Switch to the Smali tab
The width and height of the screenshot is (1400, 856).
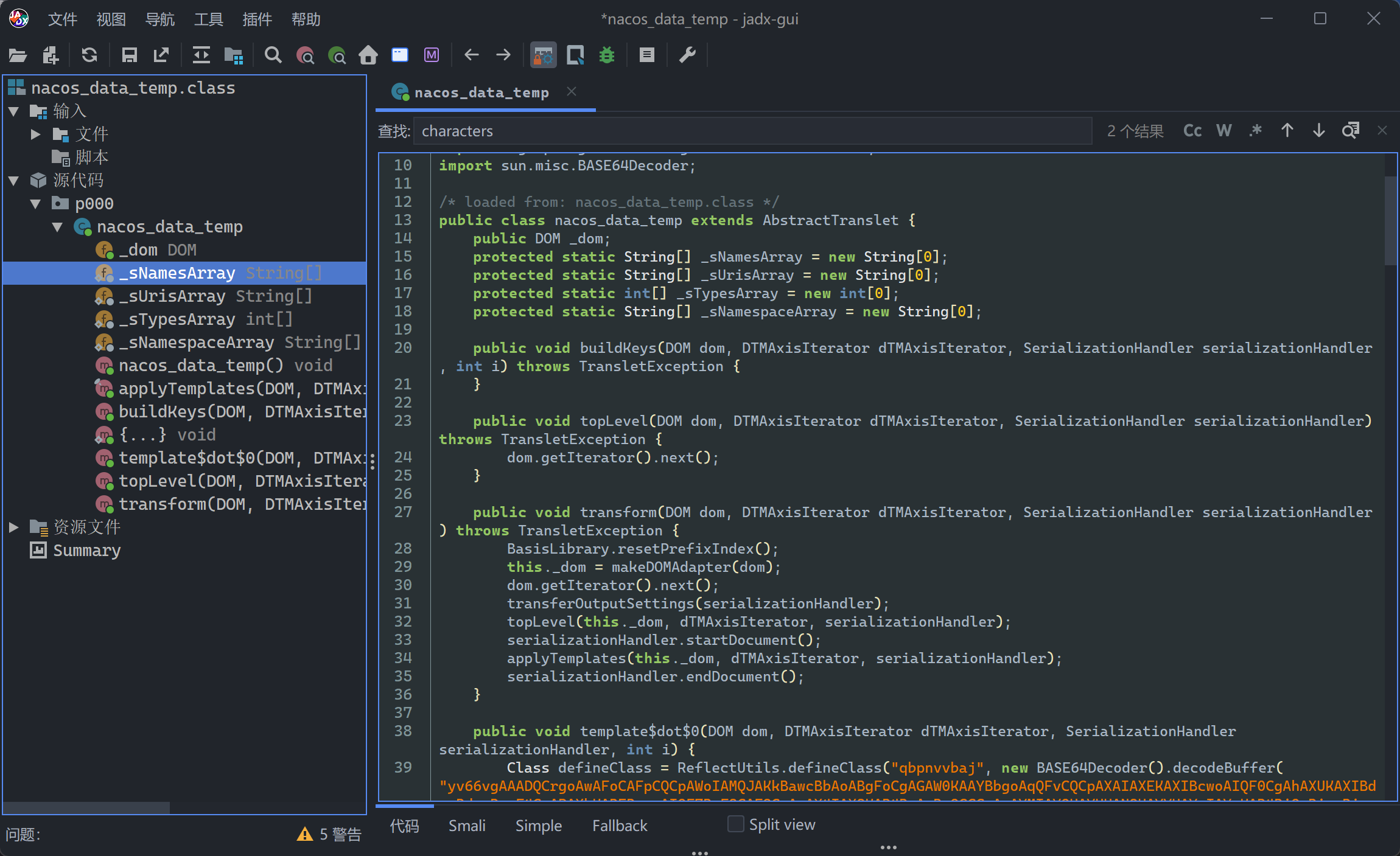tap(467, 826)
